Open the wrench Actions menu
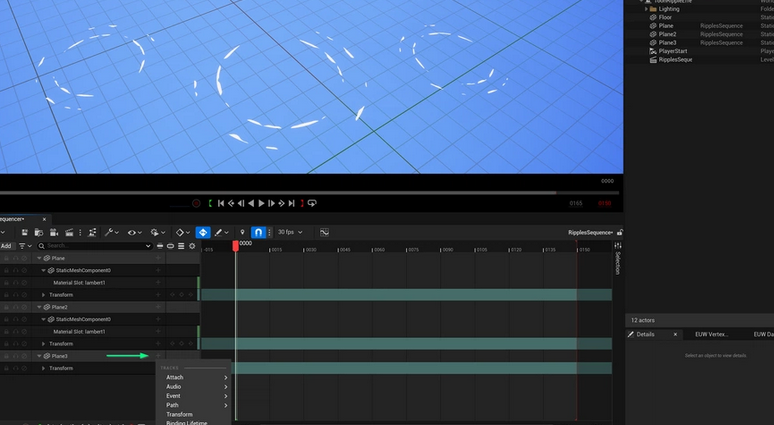The image size is (774, 425). pyautogui.click(x=110, y=232)
